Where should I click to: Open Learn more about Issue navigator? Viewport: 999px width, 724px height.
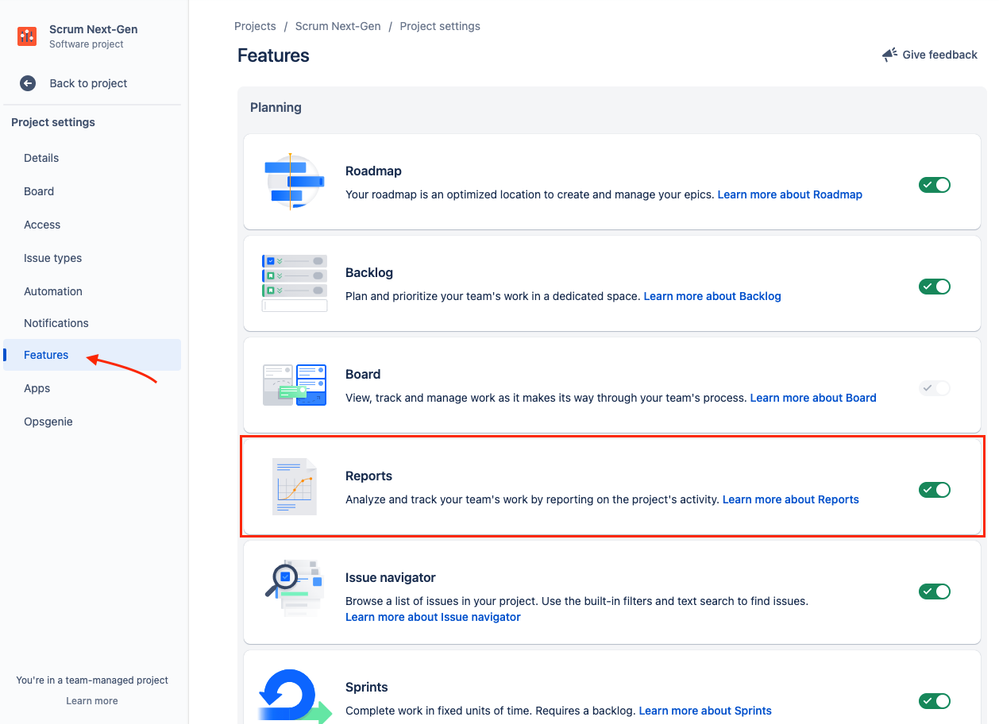[x=433, y=617]
